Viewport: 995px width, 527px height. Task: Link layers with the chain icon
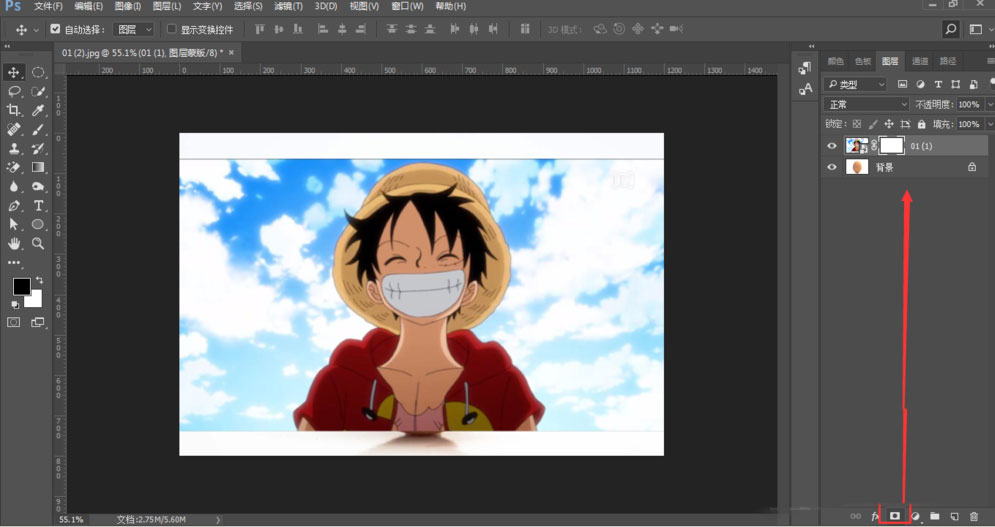[855, 516]
